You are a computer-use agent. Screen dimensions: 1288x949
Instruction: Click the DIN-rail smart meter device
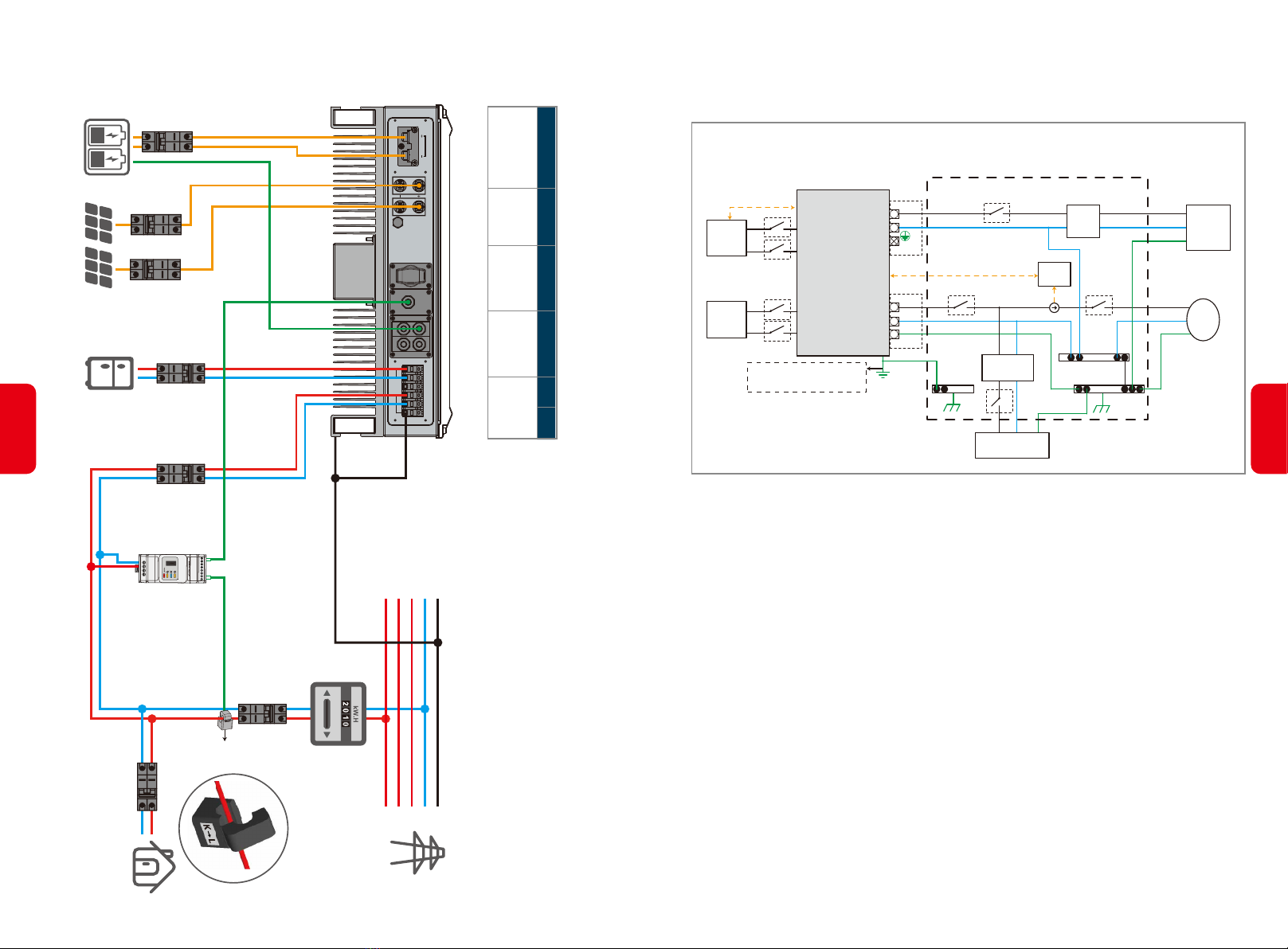coord(173,568)
